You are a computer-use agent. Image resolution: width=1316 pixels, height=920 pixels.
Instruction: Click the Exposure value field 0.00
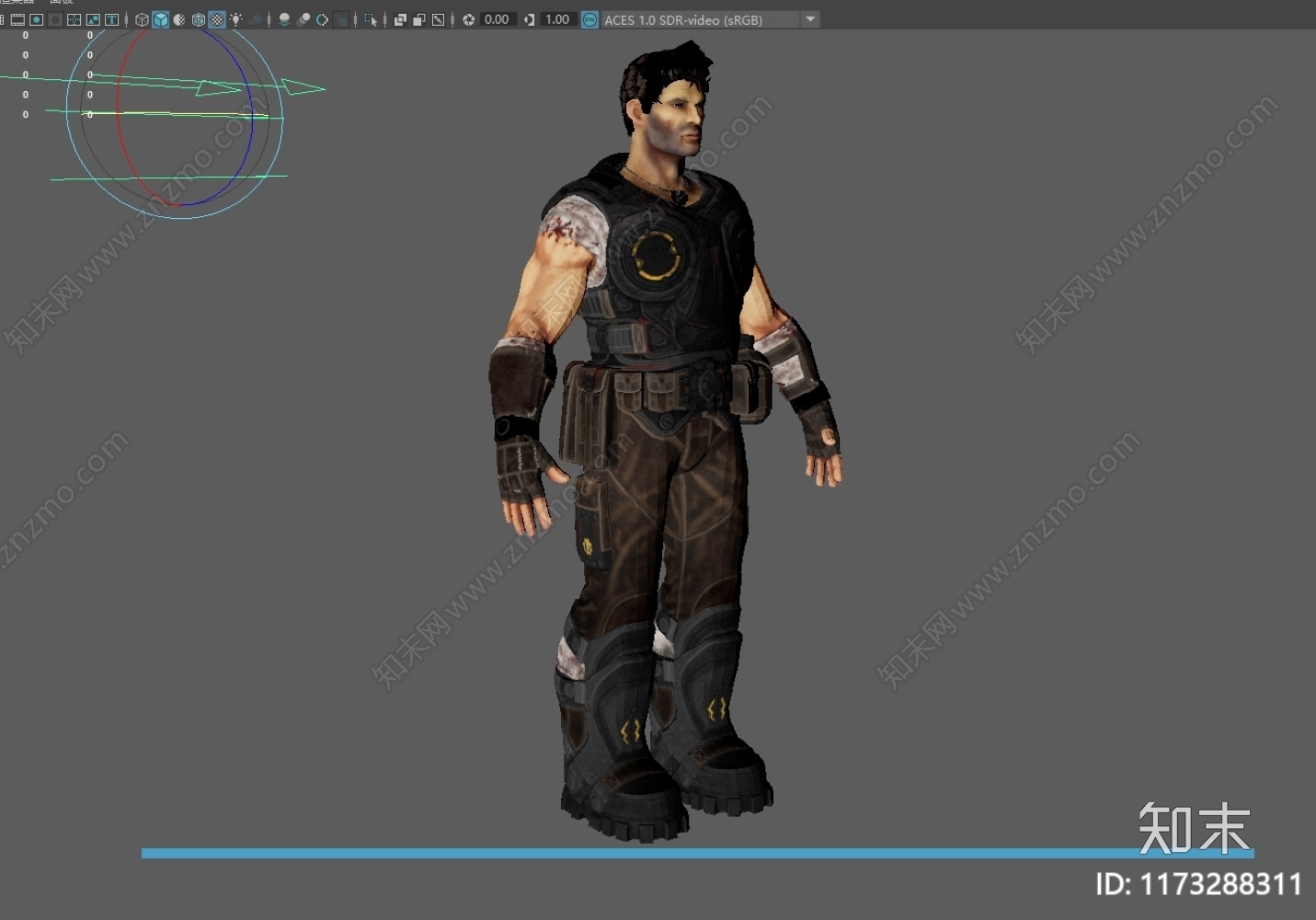point(498,19)
